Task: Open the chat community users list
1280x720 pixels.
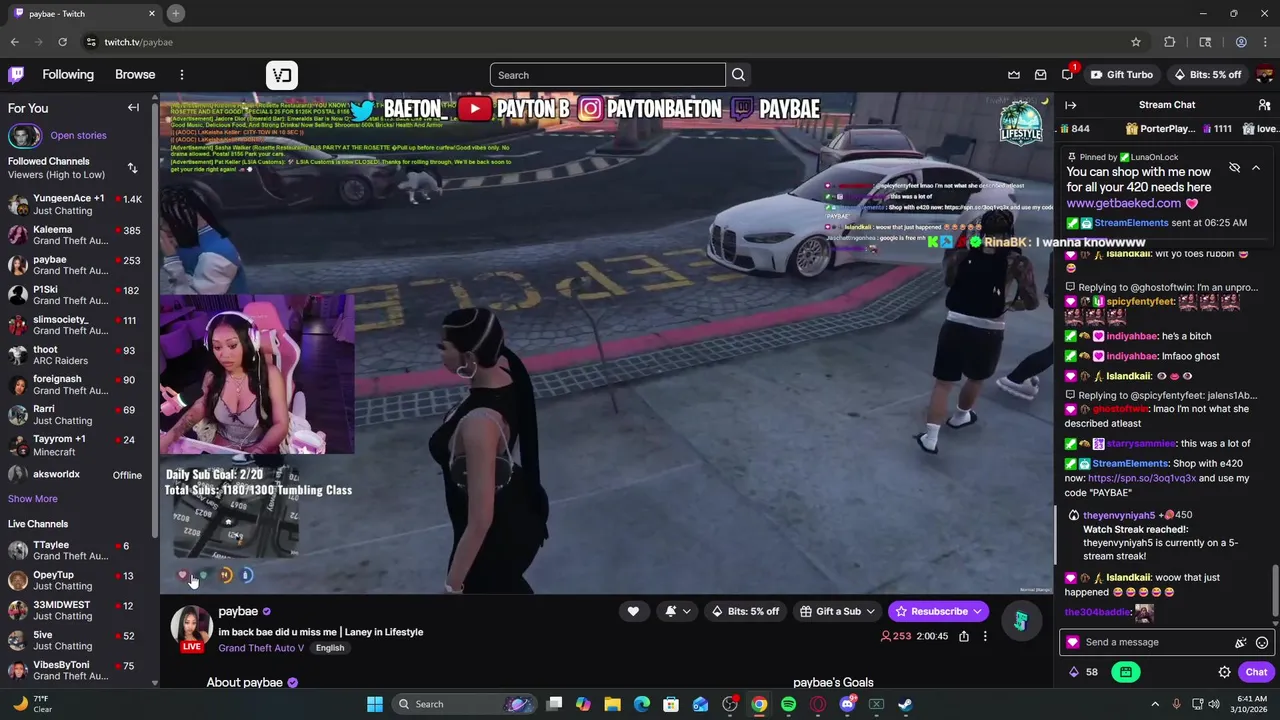Action: (1264, 105)
